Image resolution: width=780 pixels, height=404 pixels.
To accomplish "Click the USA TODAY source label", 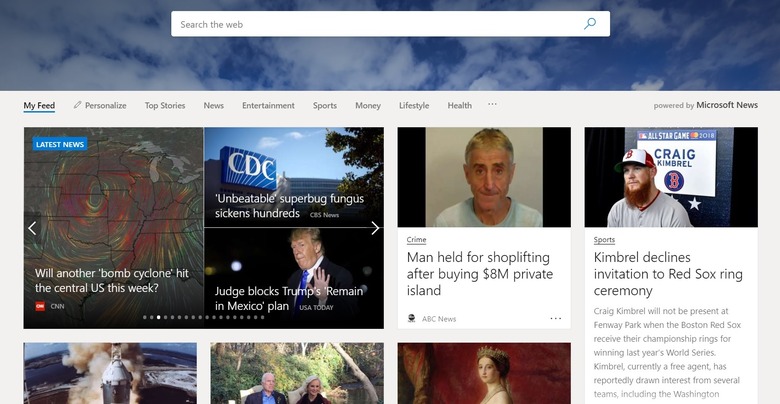I will pos(316,307).
